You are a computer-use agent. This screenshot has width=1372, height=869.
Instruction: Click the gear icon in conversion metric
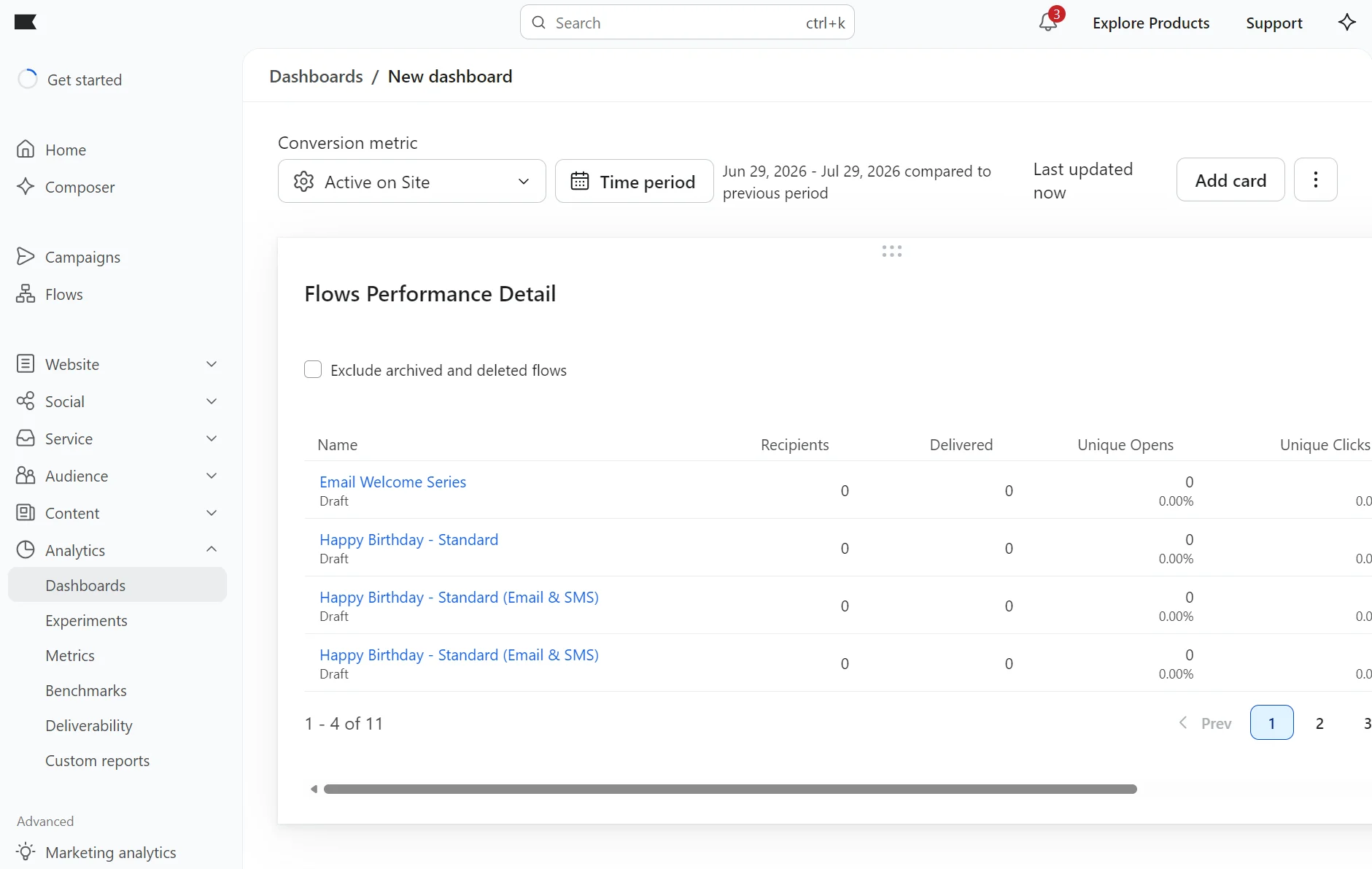pos(303,181)
